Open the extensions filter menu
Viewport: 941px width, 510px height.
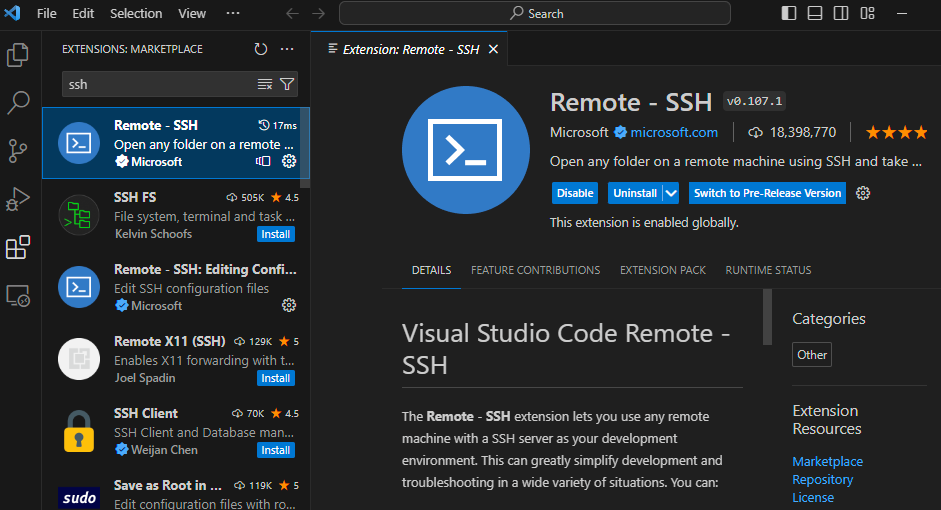coord(287,85)
